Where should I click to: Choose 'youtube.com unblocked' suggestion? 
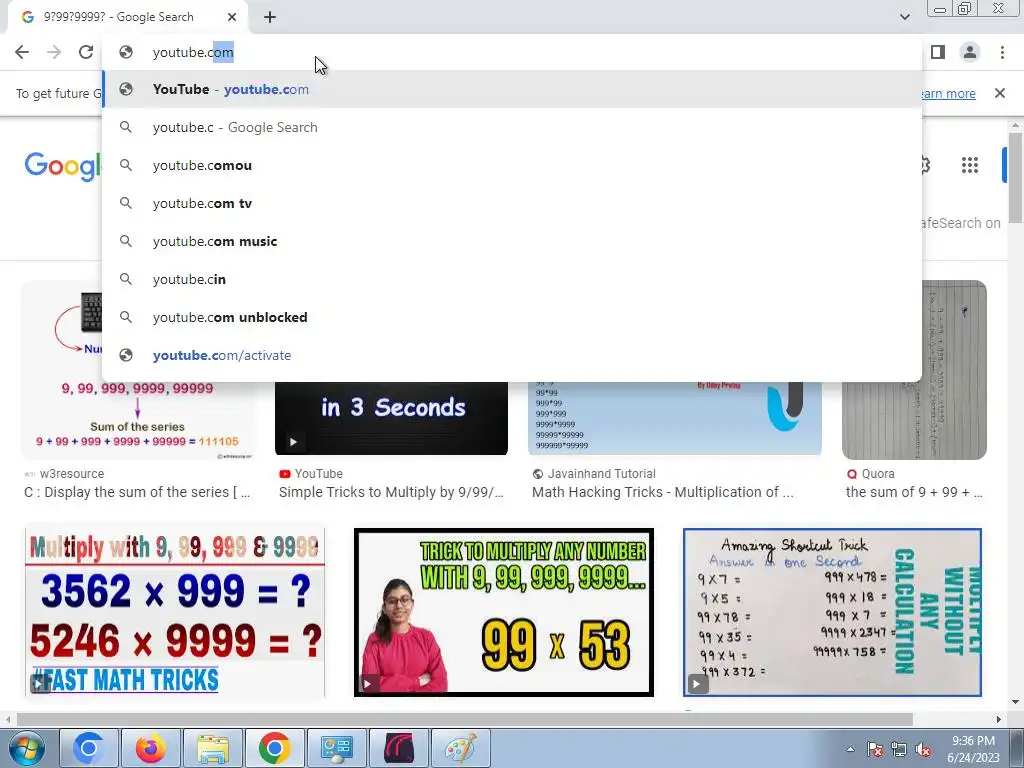tap(513, 317)
